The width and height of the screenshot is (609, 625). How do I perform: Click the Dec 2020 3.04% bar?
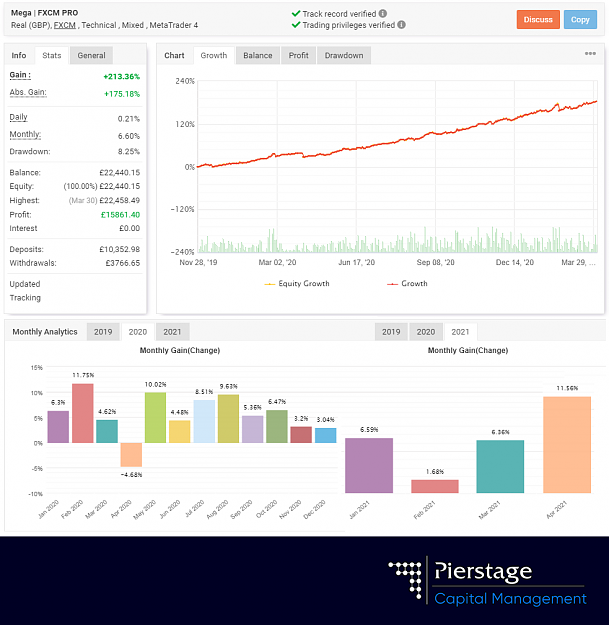326,435
